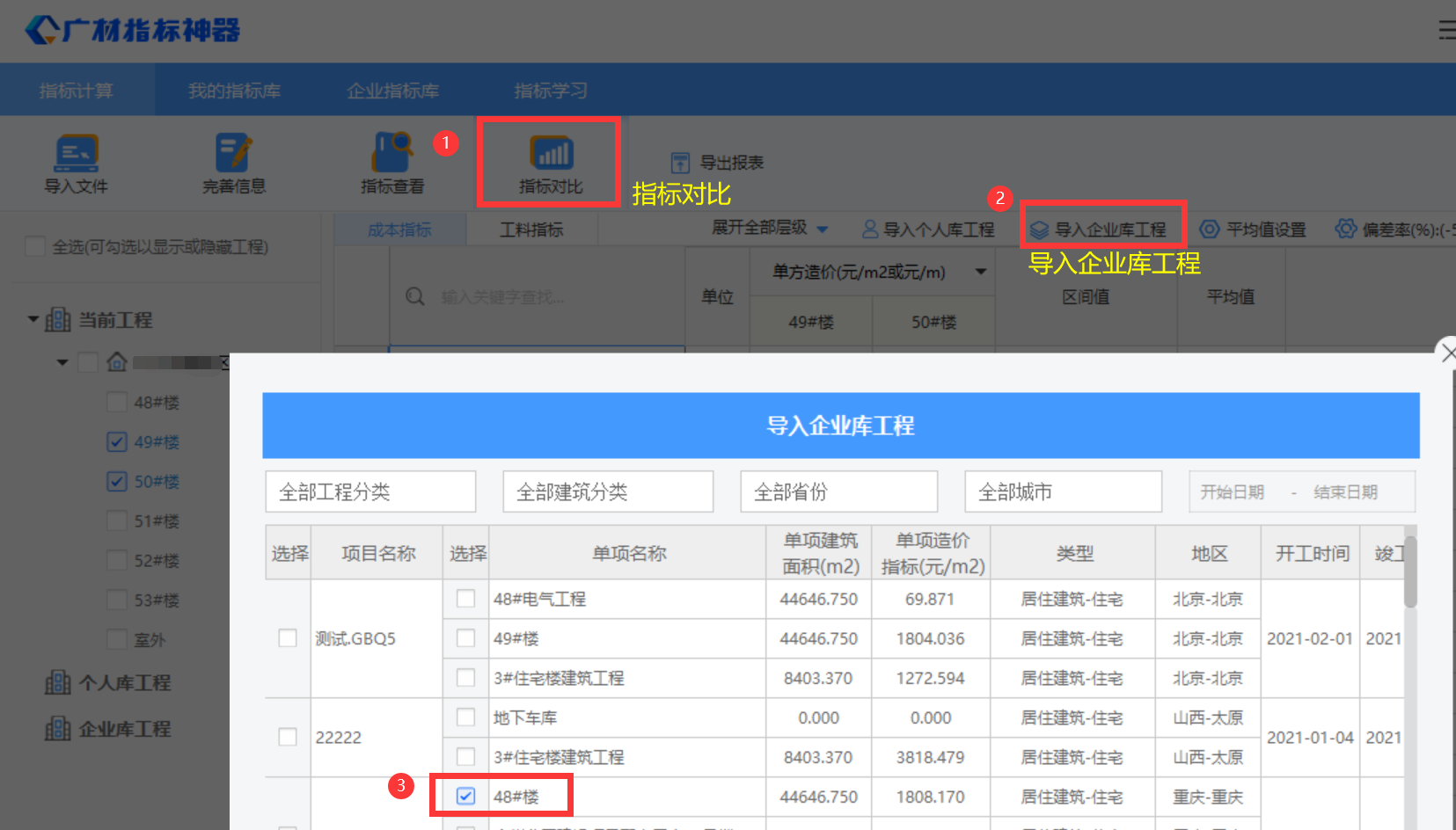Uncheck the 49#楼 tree checkbox
This screenshot has height=830, width=1456.
pyautogui.click(x=116, y=441)
